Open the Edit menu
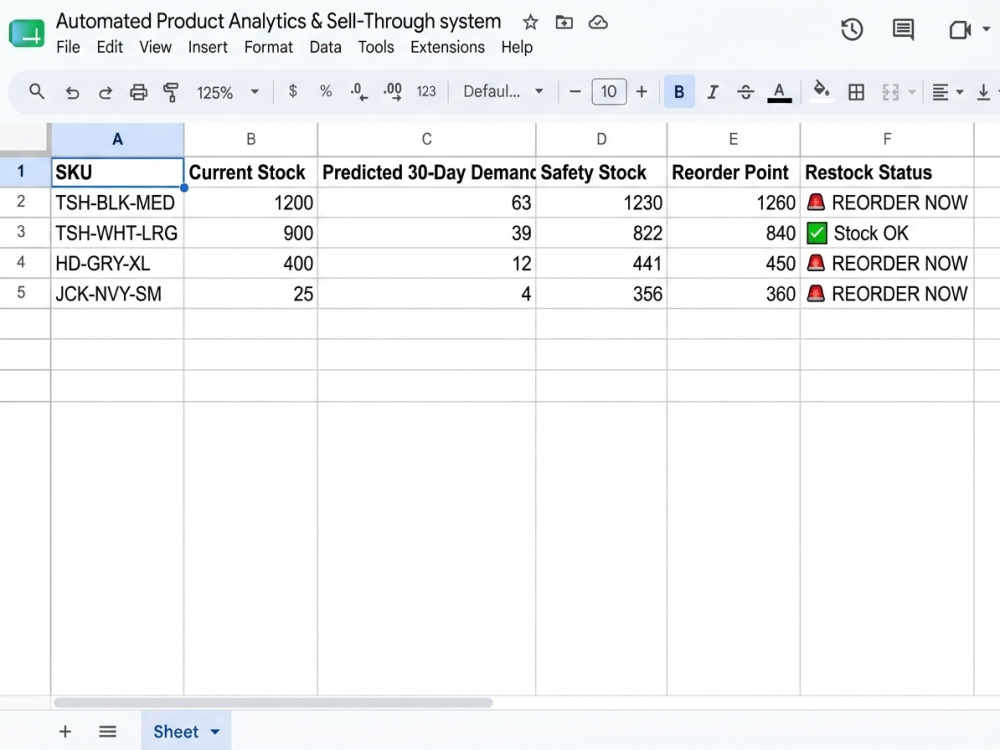This screenshot has height=750, width=1000. pos(110,47)
